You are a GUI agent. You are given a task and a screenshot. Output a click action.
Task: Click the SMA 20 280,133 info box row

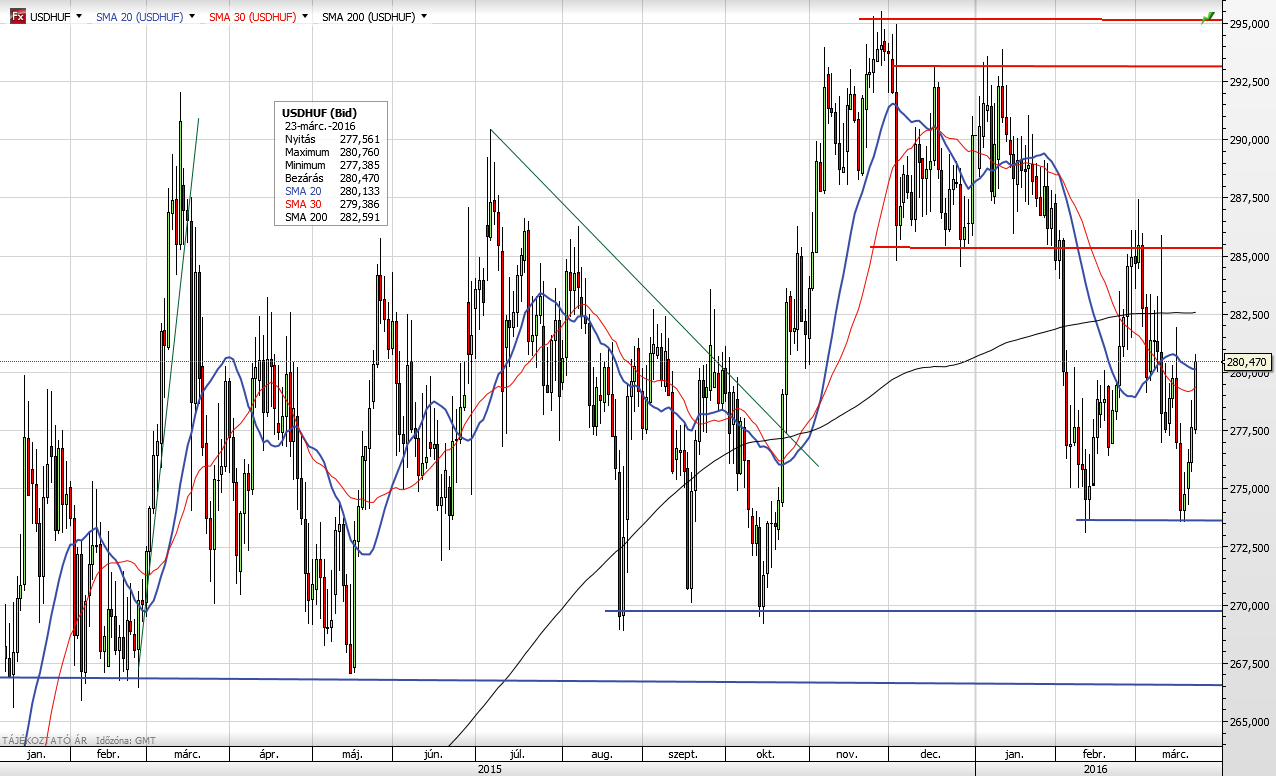pos(332,191)
